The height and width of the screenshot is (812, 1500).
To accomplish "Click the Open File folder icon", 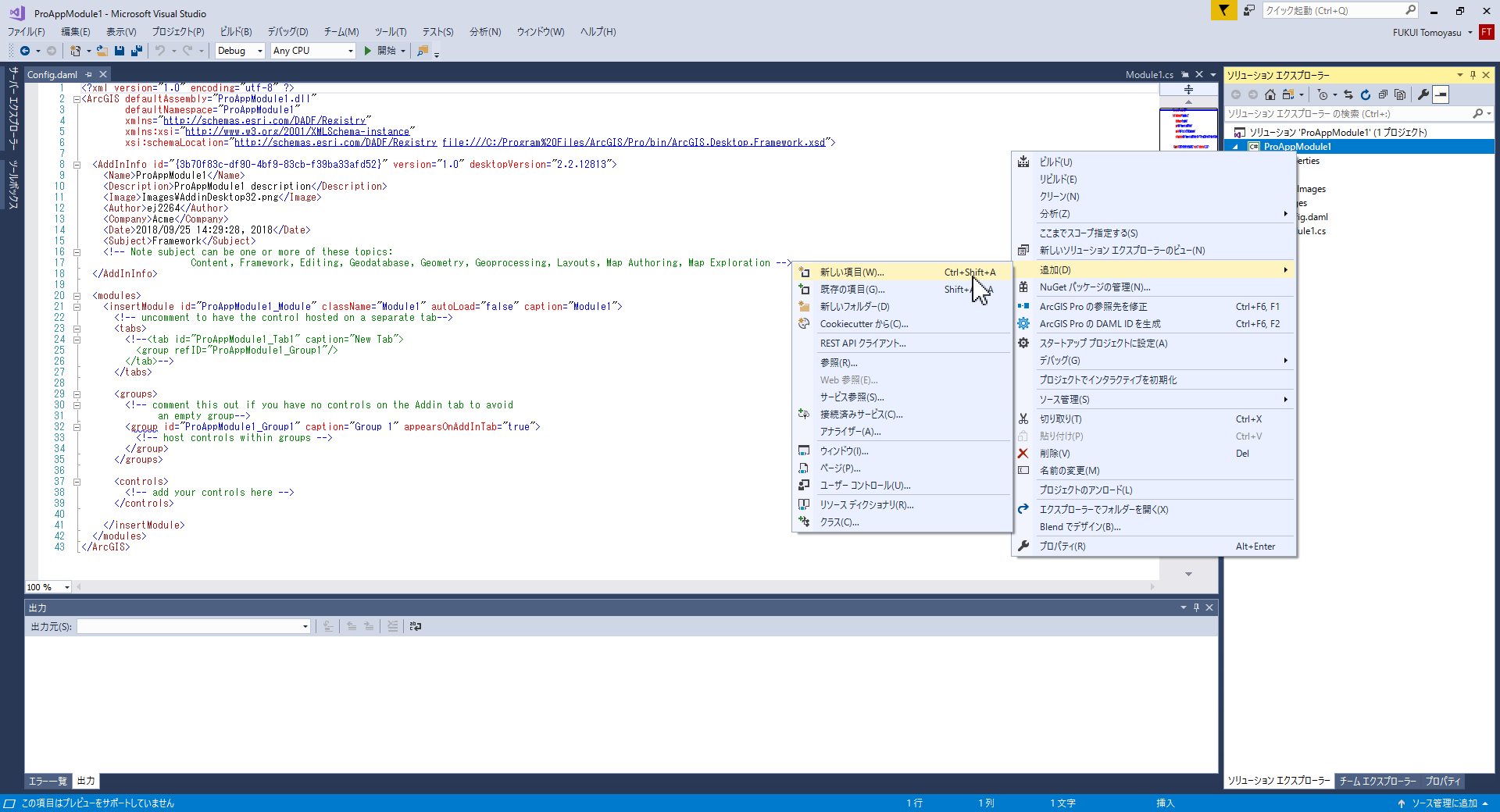I will pos(102,51).
